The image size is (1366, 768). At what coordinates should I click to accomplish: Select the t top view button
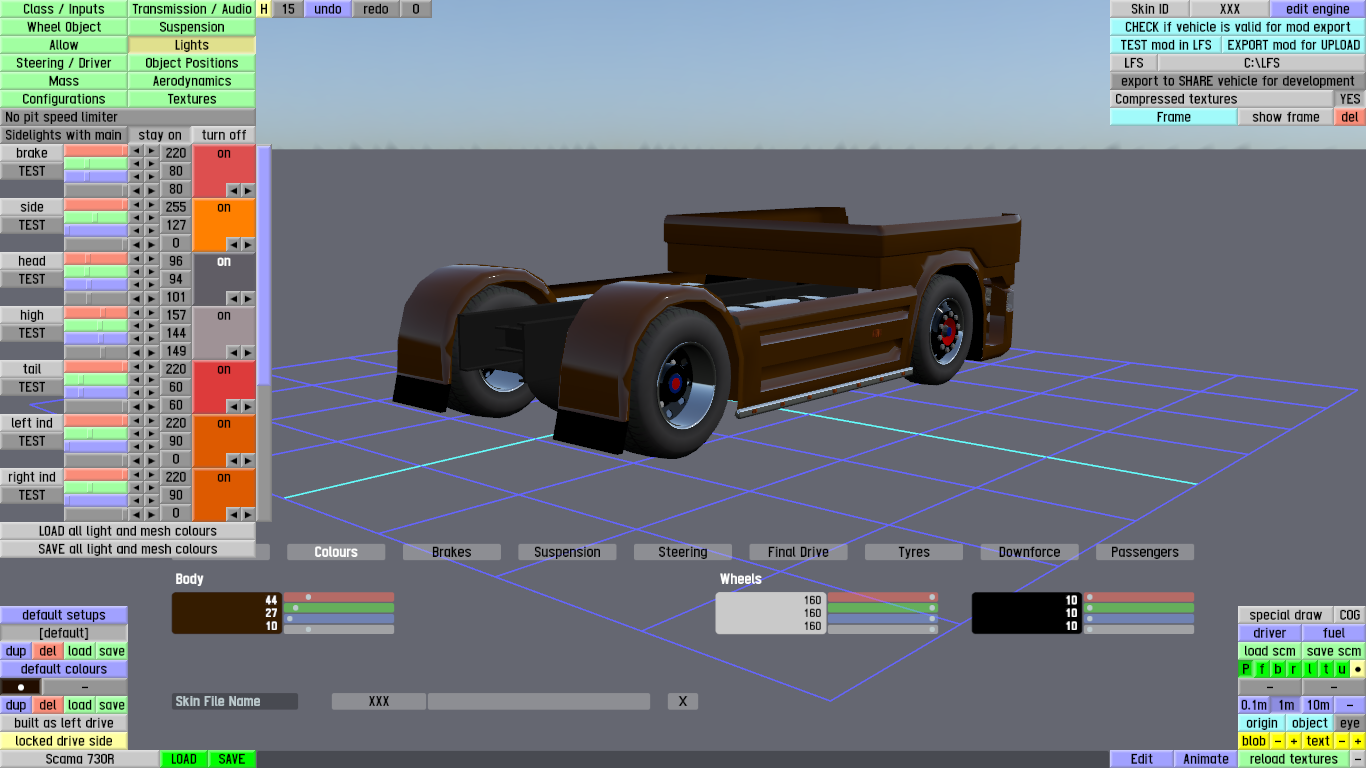click(x=1326, y=669)
